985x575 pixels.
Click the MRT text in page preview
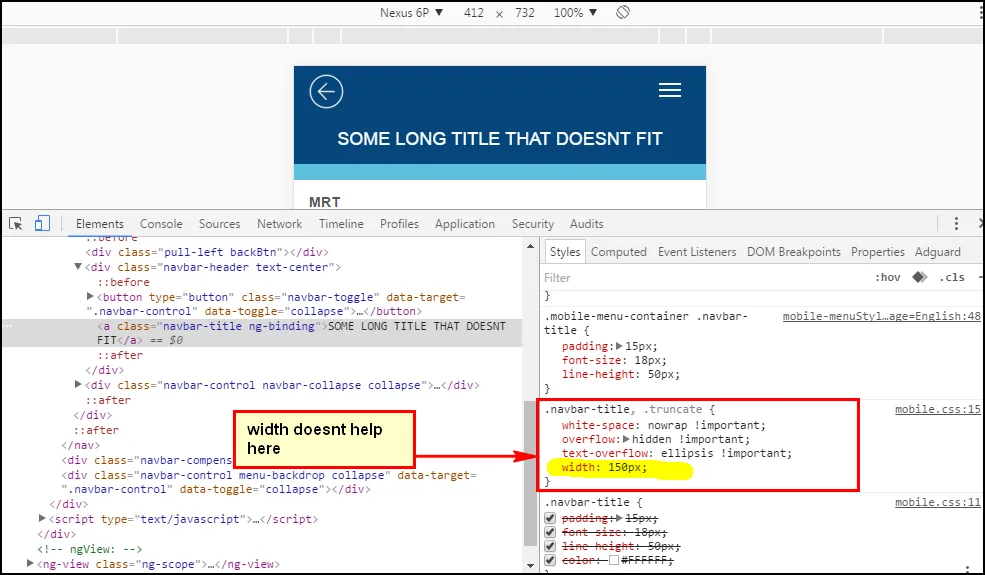tap(325, 202)
